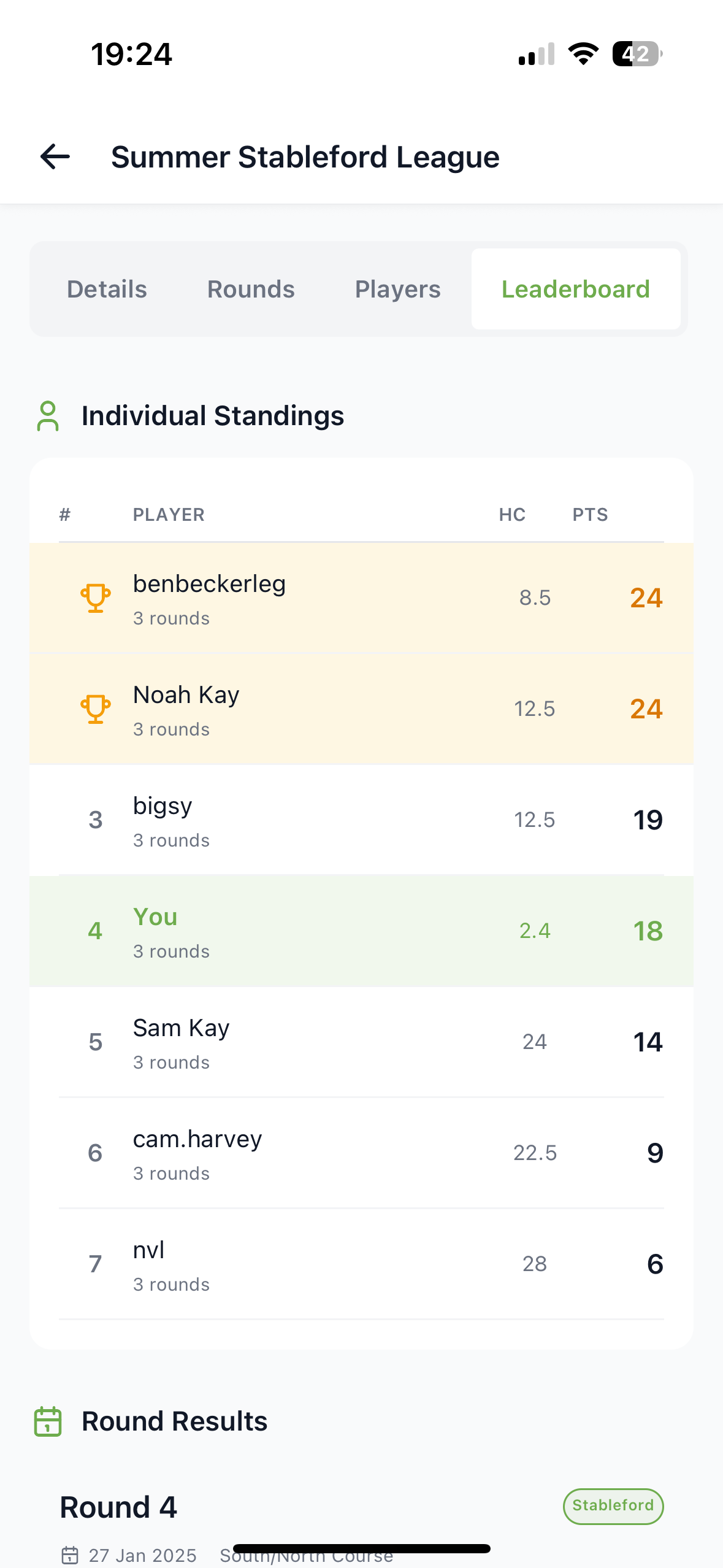Click the Individual Standings person icon

tap(47, 415)
